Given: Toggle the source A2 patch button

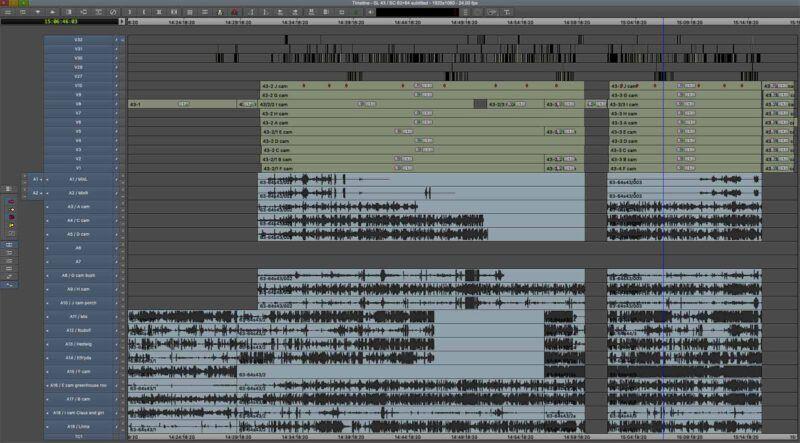Looking at the screenshot, I should click(35, 193).
